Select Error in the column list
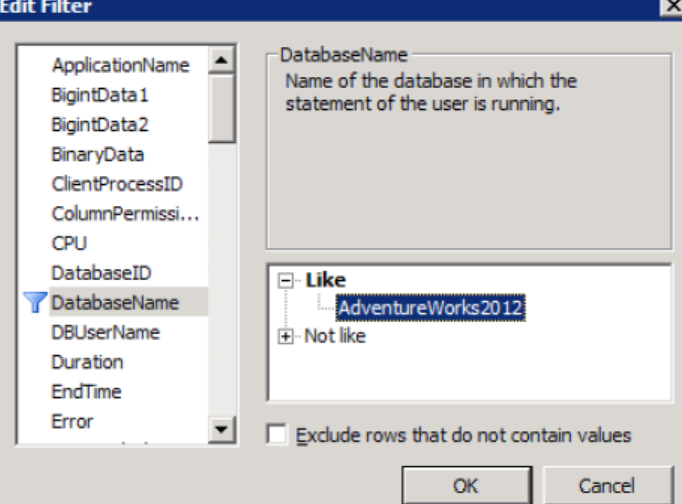Image resolution: width=682 pixels, height=504 pixels. pos(72,421)
